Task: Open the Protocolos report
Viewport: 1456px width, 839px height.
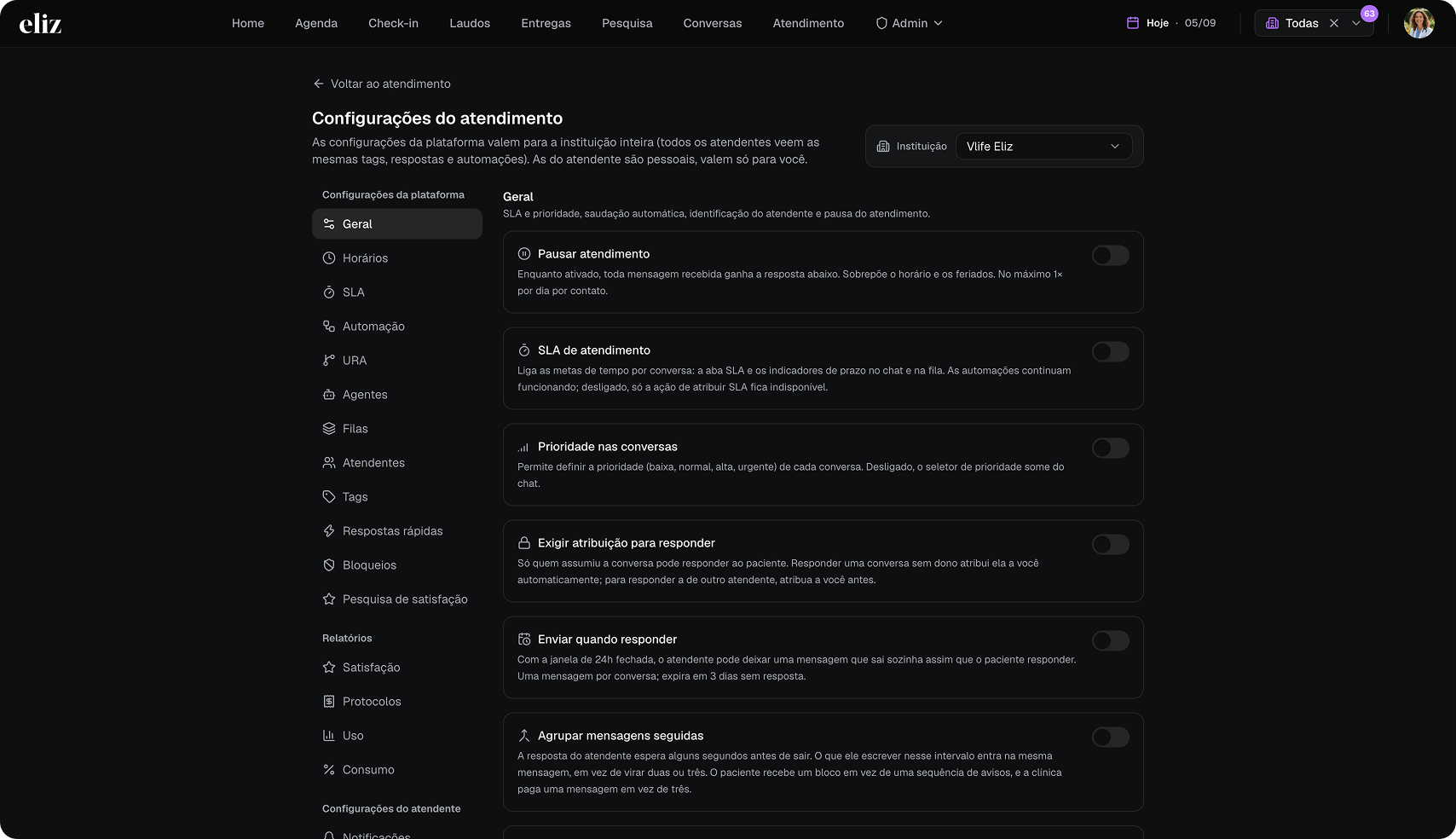Action: (x=397, y=702)
